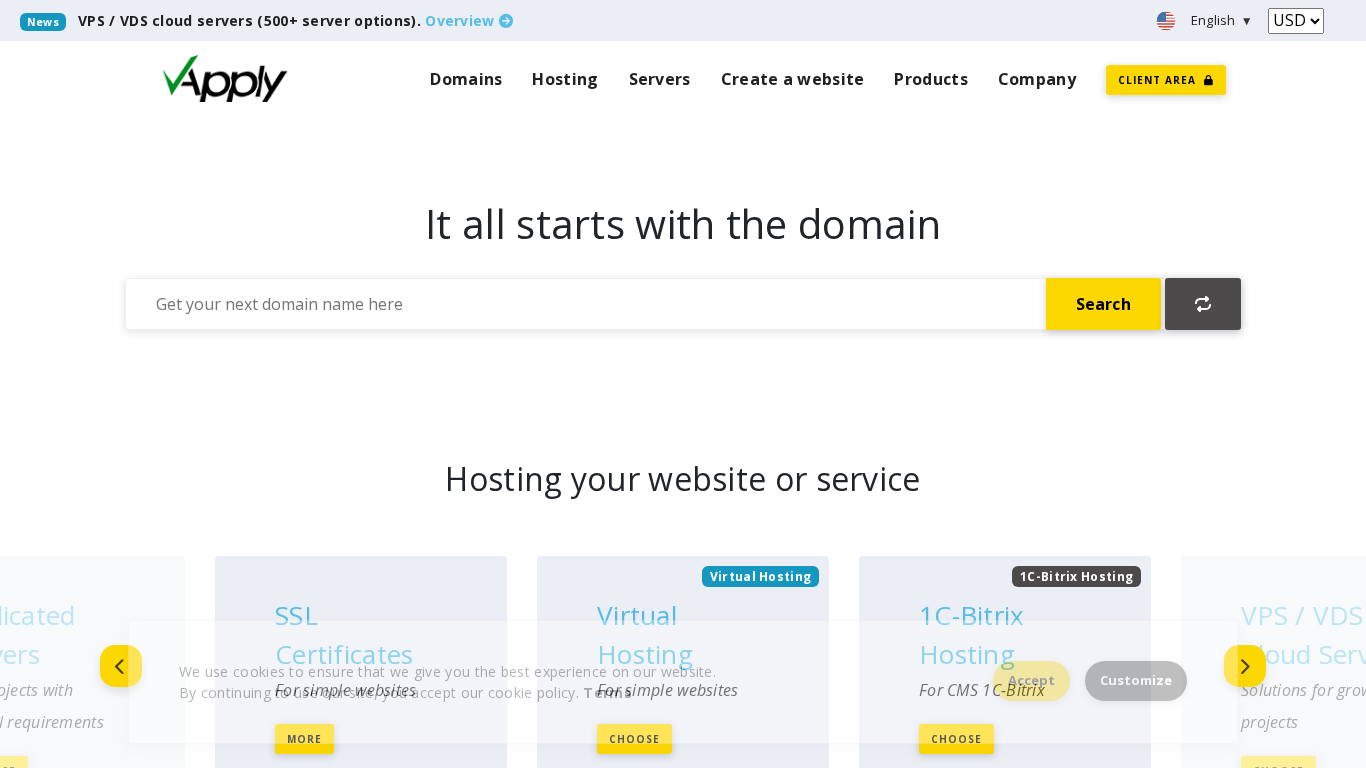Screen dimensions: 1366x768
Task: Click the Virtual Hosting card title
Action: click(x=645, y=635)
